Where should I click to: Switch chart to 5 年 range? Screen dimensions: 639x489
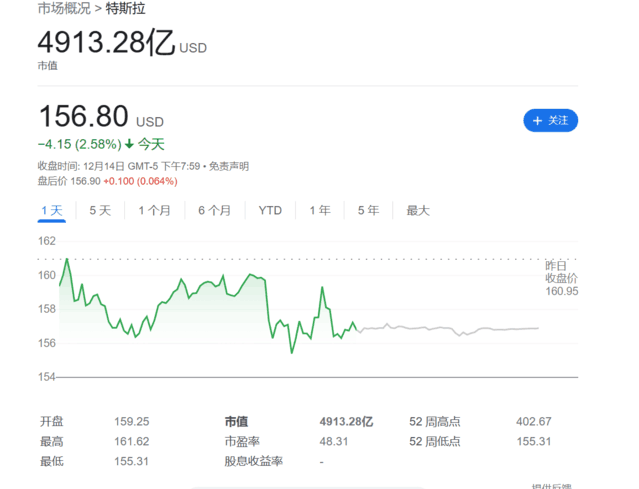coord(368,211)
